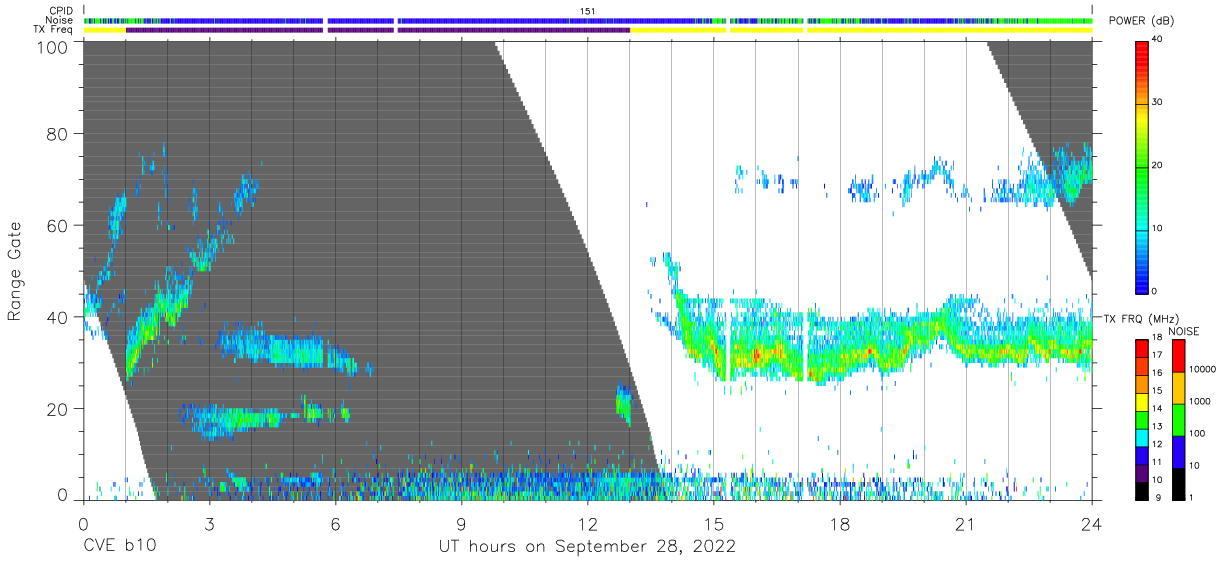This screenshot has height=567, width=1228.
Task: Click the 9 label on TX frequency legend
Action: [1157, 498]
